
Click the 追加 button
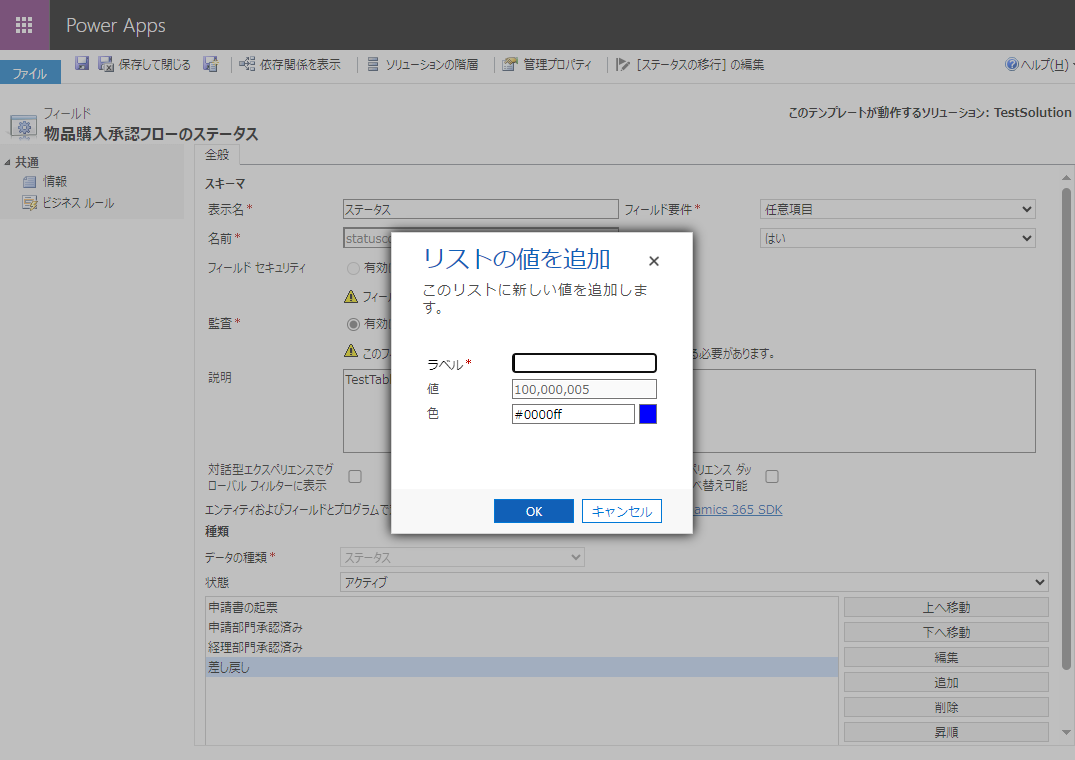pos(946,683)
